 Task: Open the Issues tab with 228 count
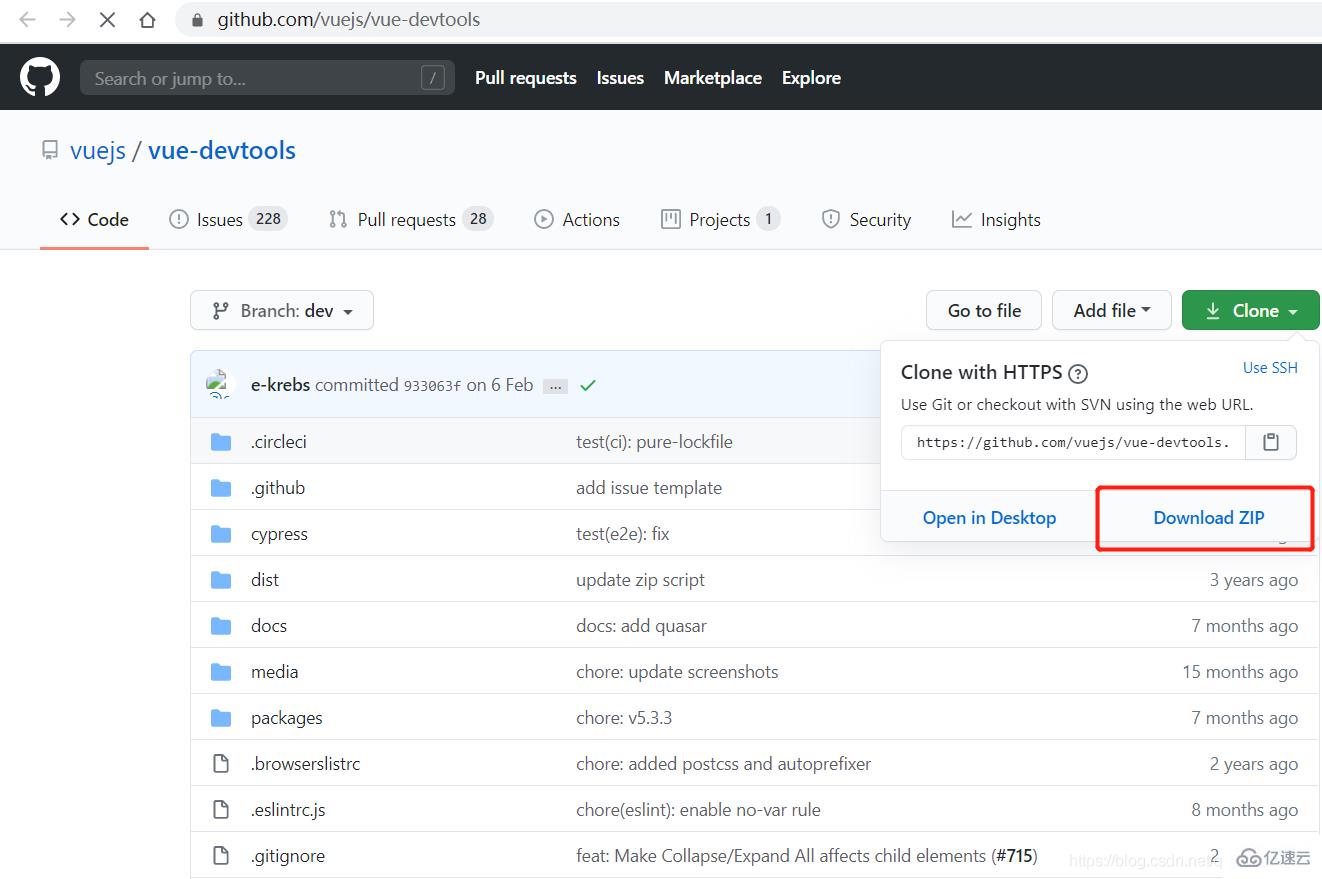[x=228, y=220]
